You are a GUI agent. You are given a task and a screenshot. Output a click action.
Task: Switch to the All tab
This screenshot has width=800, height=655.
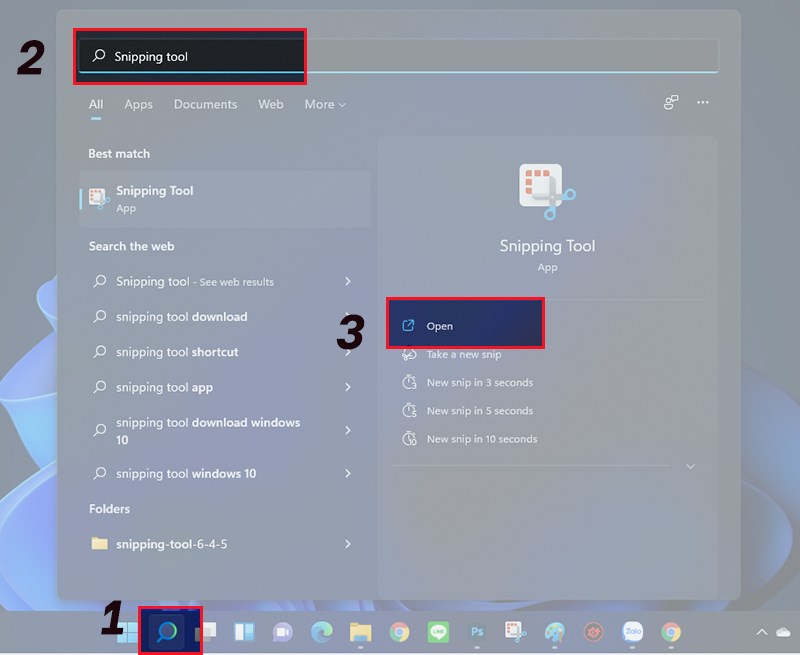tap(96, 105)
